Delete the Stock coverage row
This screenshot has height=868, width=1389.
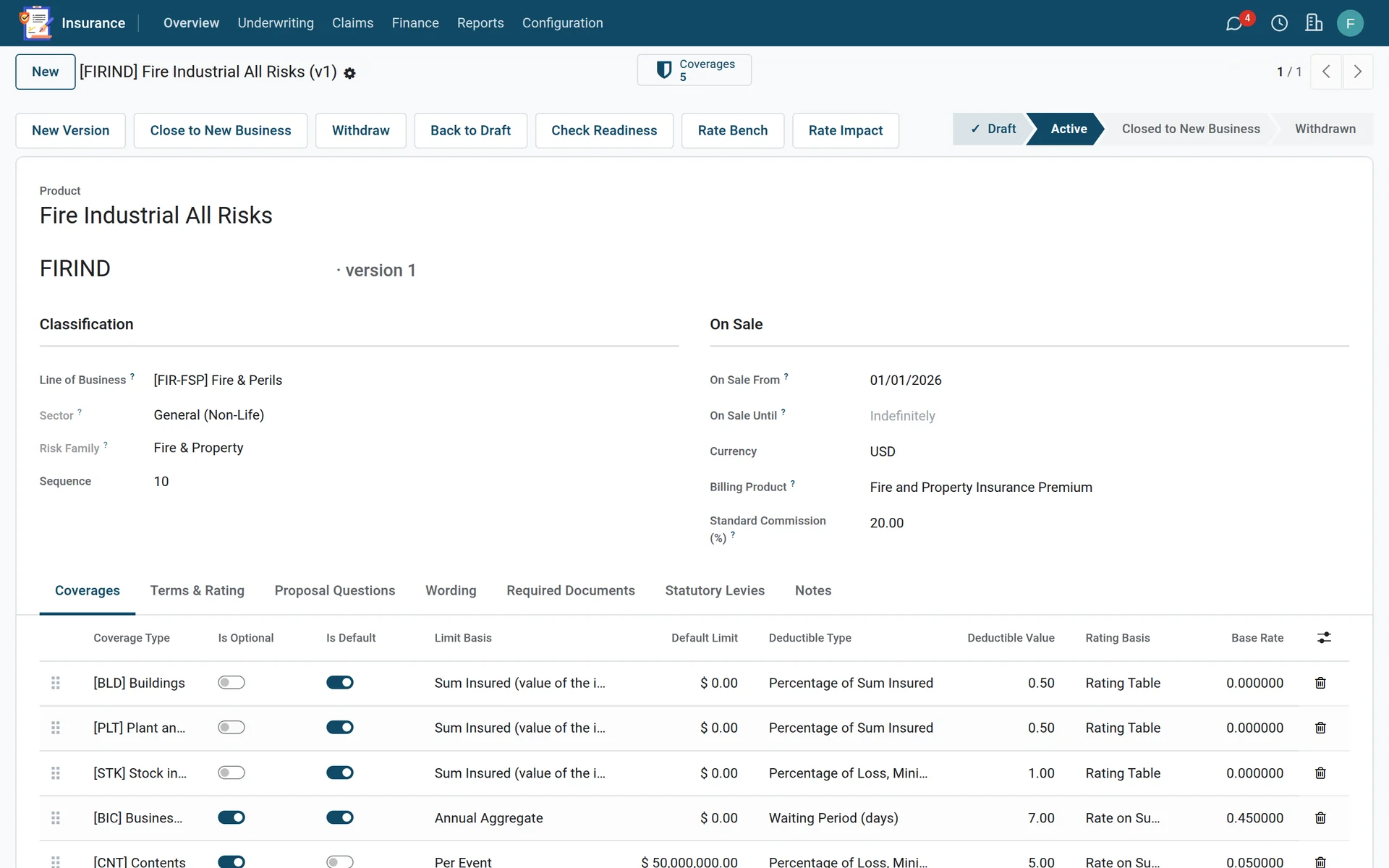click(x=1320, y=773)
